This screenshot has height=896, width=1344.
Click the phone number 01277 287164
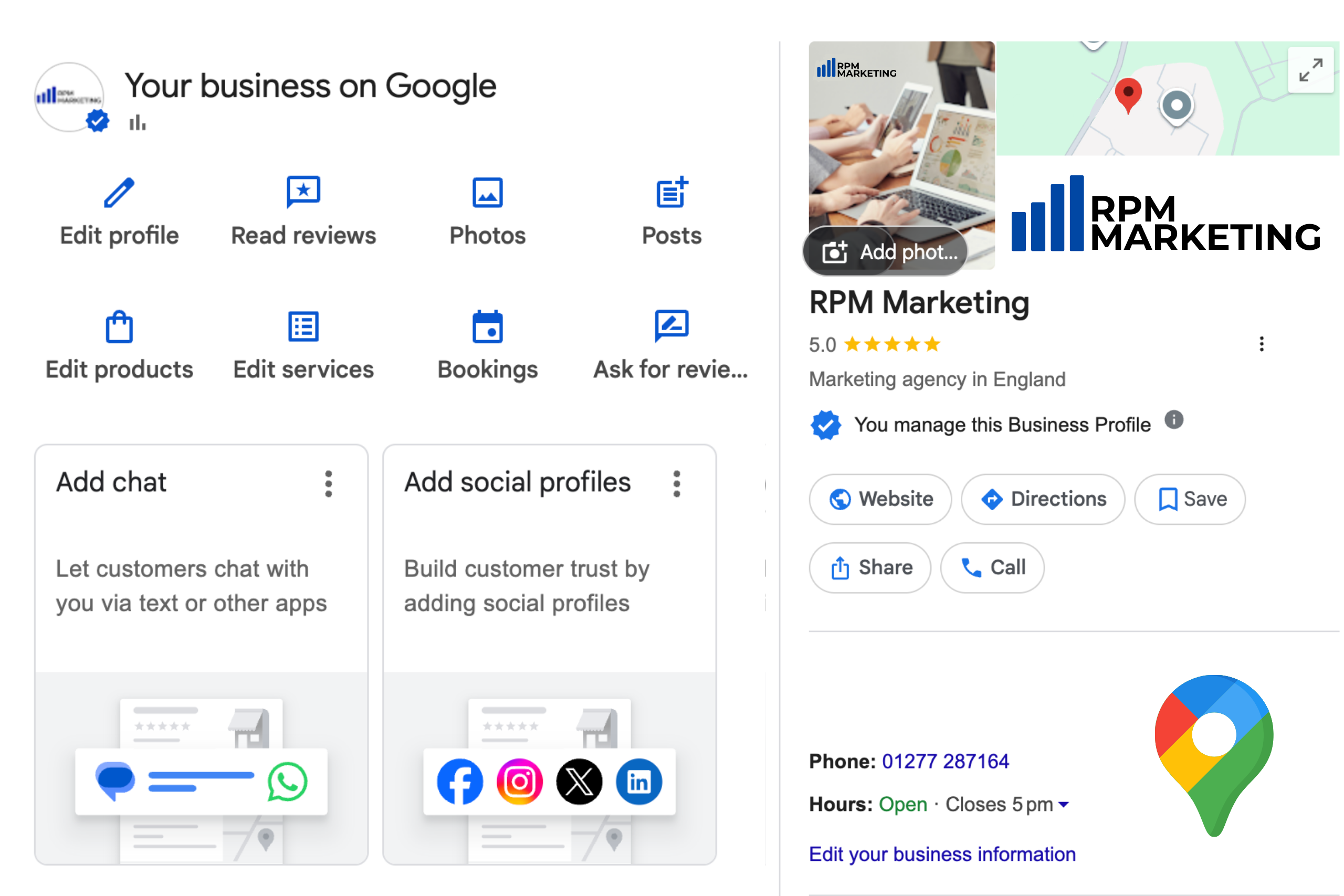click(946, 761)
